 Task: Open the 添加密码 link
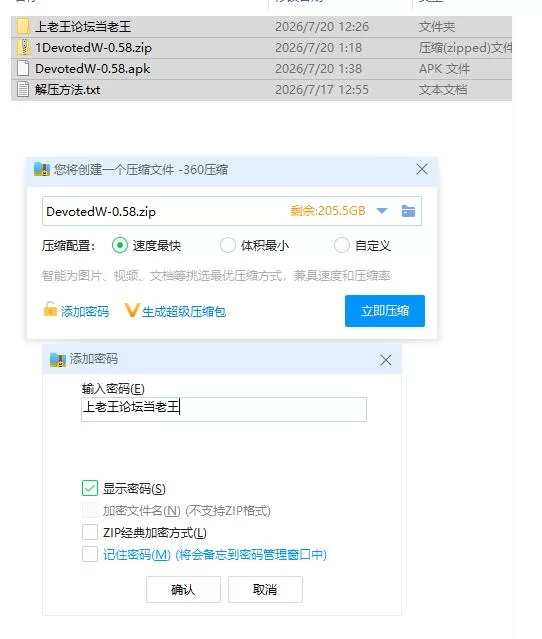tap(85, 312)
